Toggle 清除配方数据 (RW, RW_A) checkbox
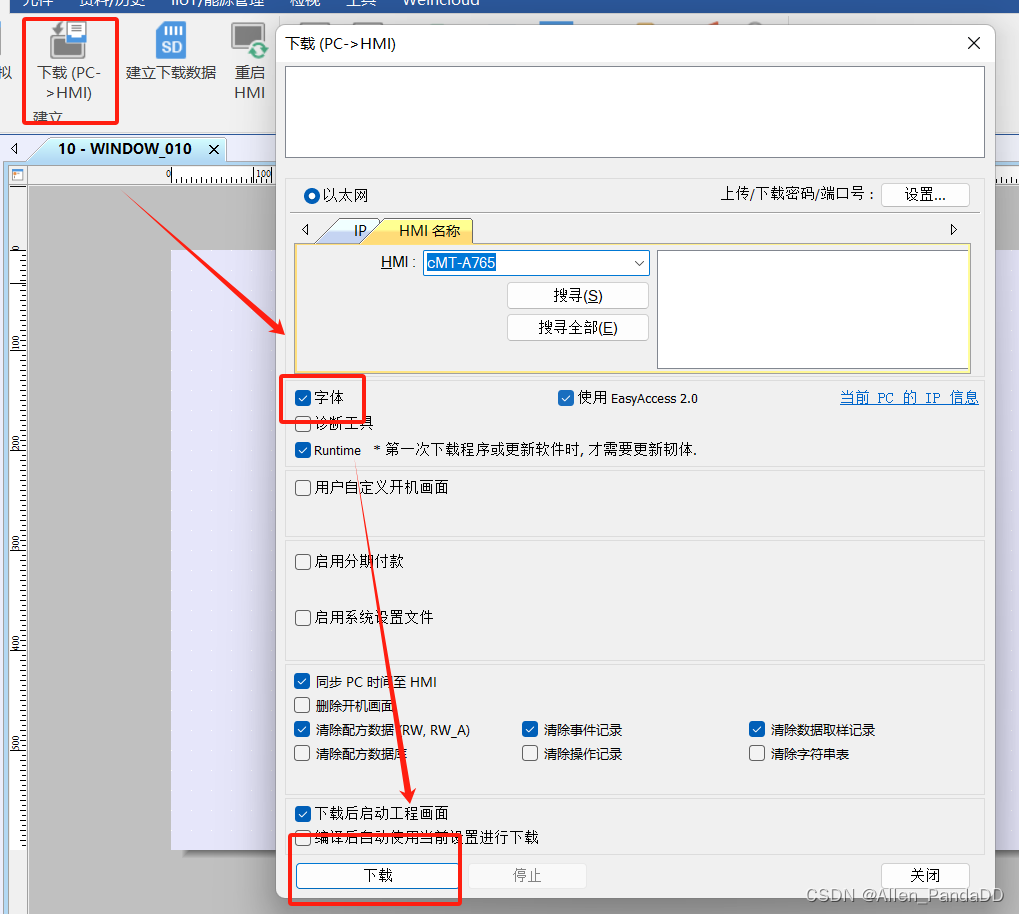This screenshot has height=914, width=1019. [302, 729]
